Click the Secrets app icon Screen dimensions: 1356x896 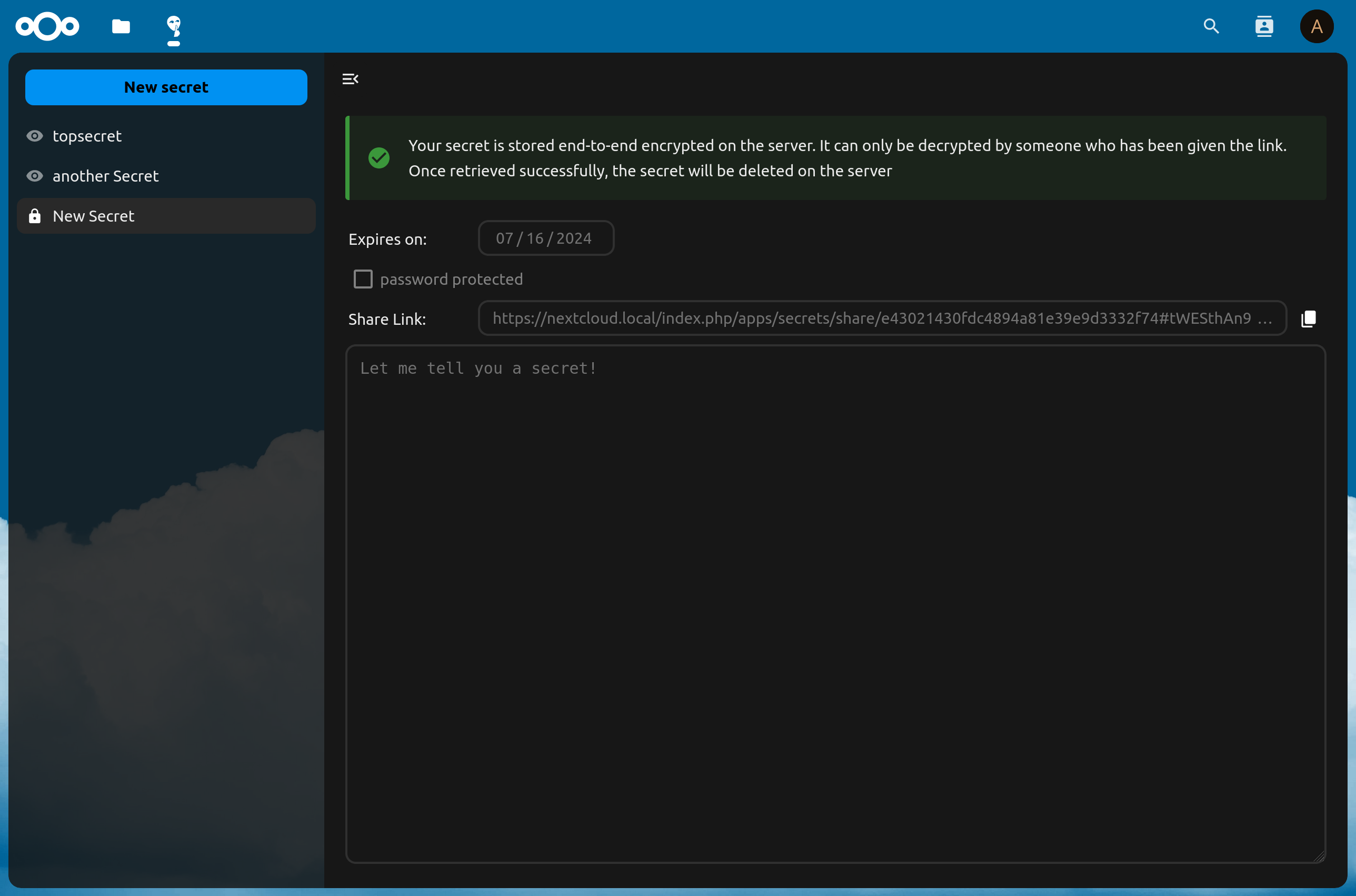click(x=174, y=26)
